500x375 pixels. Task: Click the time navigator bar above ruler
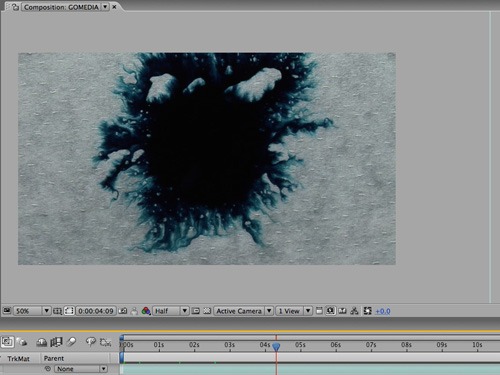(310, 337)
